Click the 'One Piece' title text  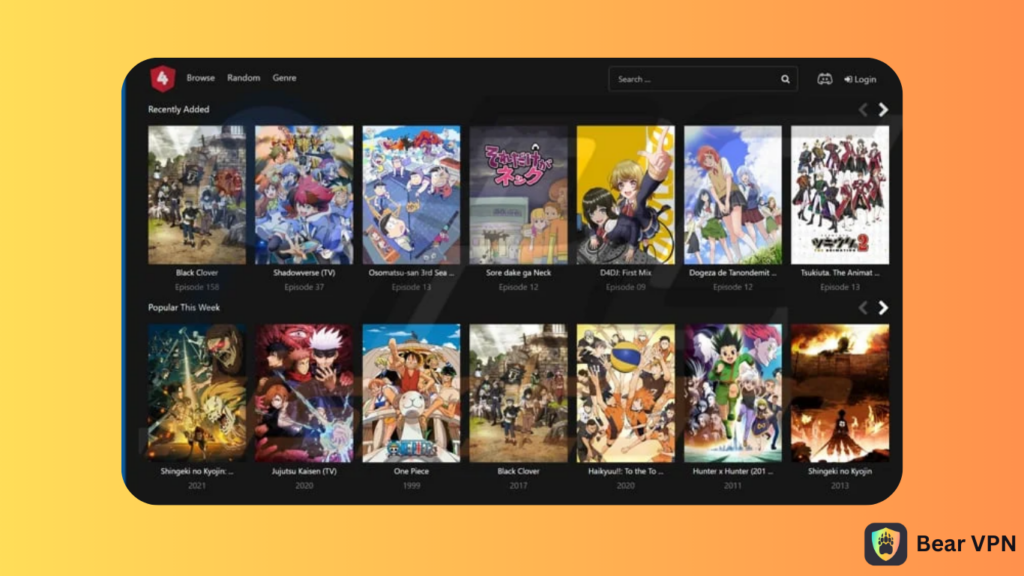(411, 471)
